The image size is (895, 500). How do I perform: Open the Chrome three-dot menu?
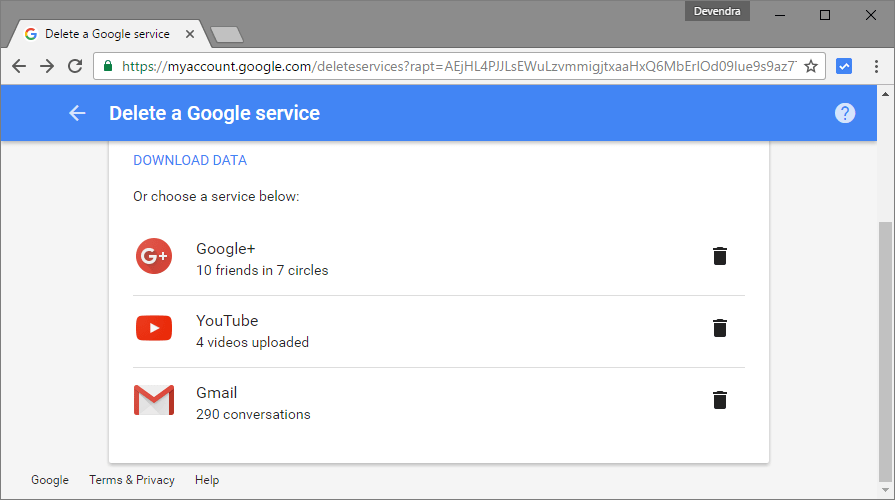(876, 67)
